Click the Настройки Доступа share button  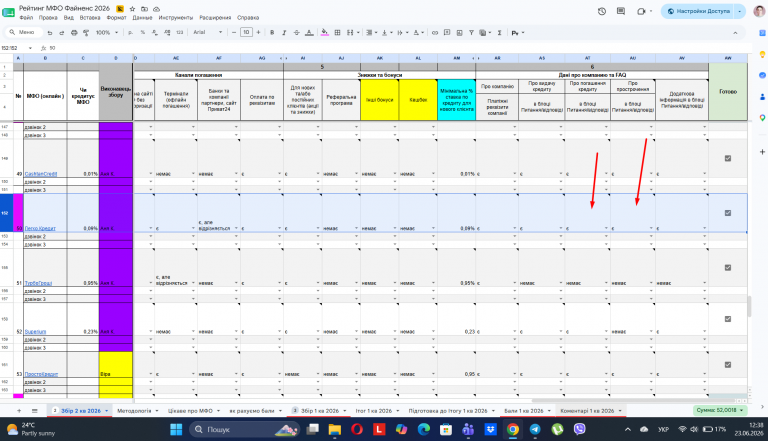(x=698, y=11)
